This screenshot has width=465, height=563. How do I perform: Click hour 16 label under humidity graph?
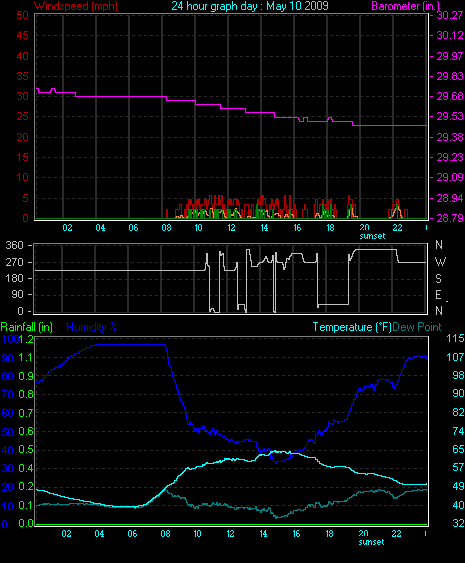[296, 534]
